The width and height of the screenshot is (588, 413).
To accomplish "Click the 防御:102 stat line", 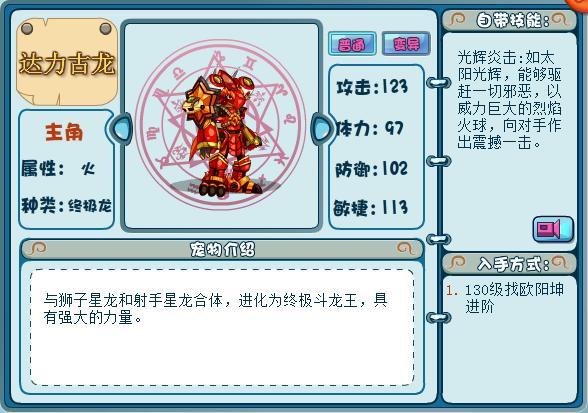I will click(371, 169).
